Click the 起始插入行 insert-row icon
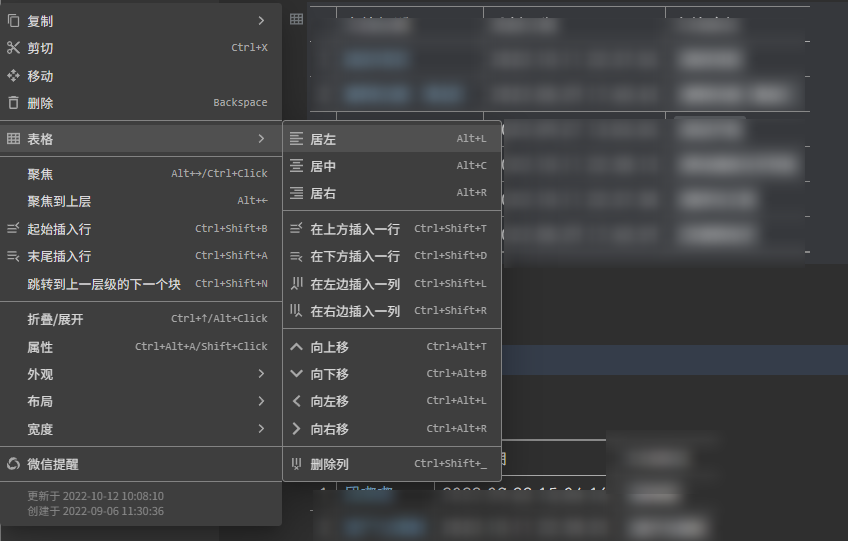 click(x=14, y=228)
